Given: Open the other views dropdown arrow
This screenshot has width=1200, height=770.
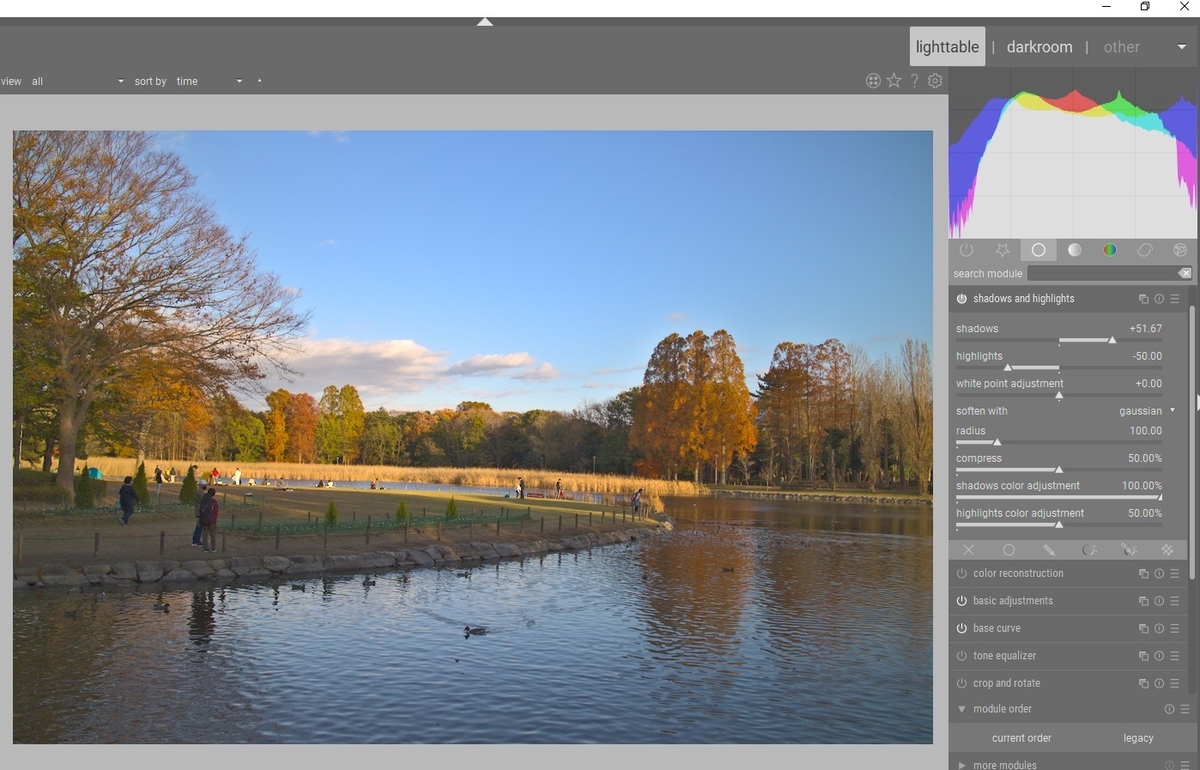Looking at the screenshot, I should click(1181, 47).
